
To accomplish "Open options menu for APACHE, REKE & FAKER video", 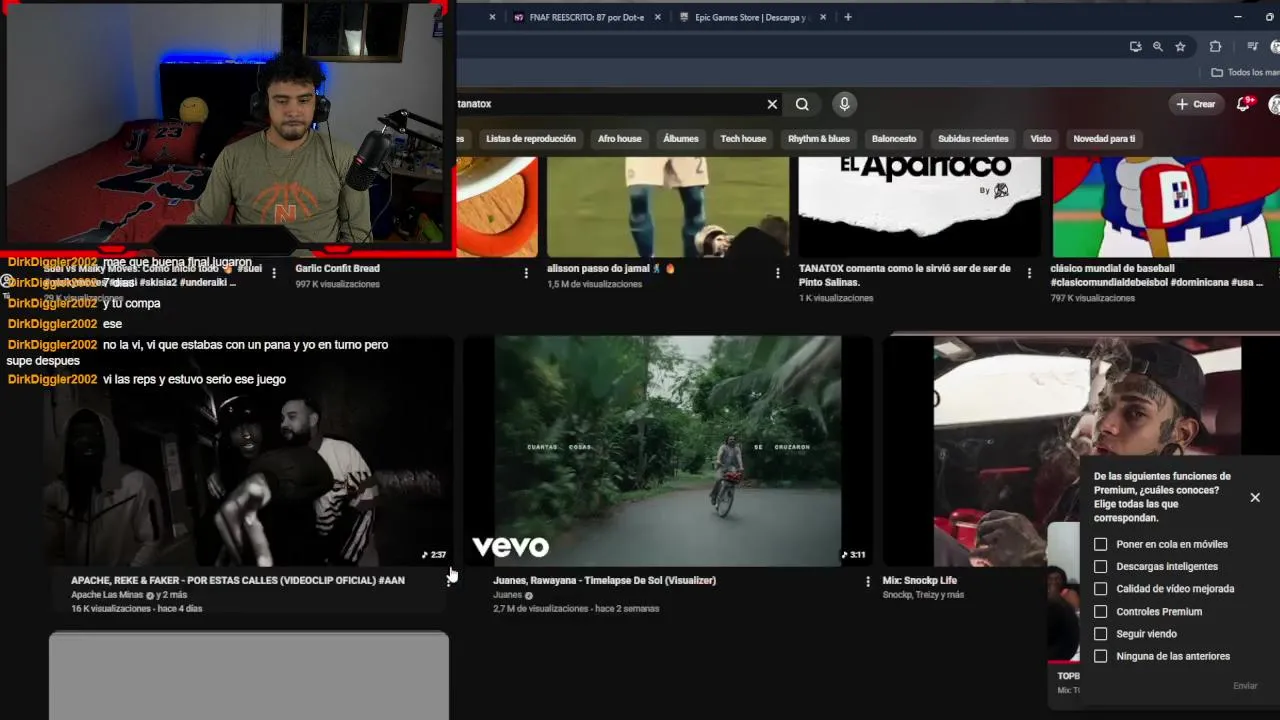I will (x=448, y=581).
